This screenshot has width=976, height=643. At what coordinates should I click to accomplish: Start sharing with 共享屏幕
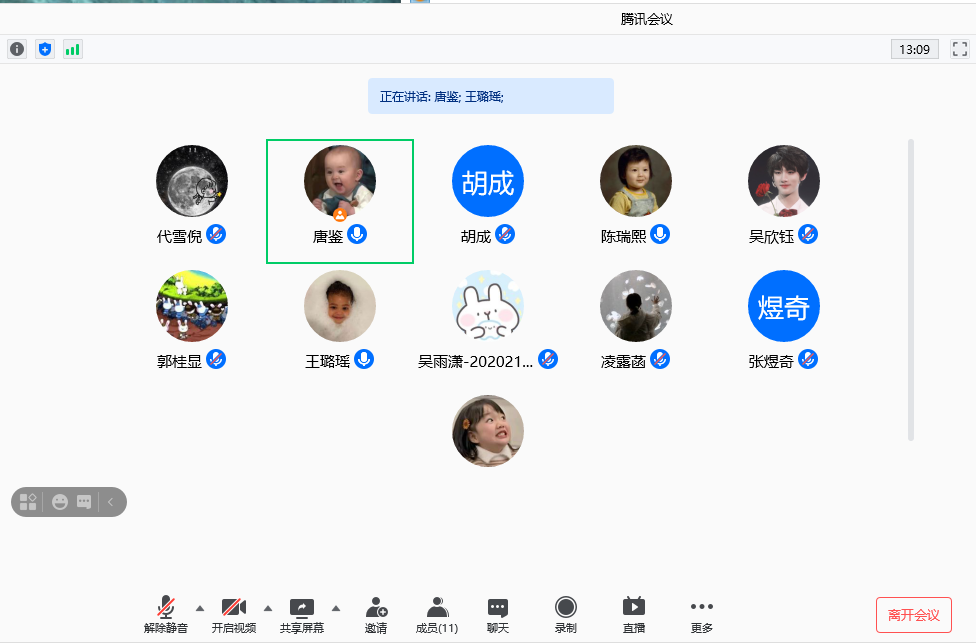tap(302, 614)
